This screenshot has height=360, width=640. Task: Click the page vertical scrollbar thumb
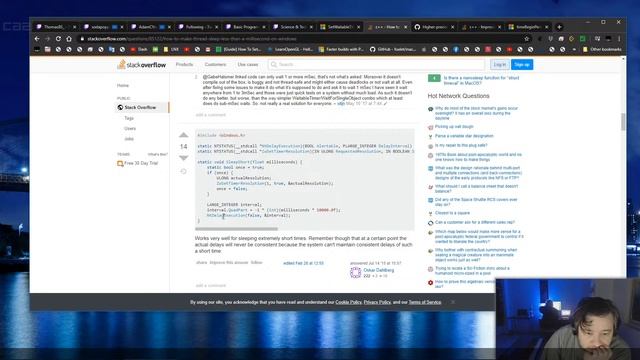(623, 122)
